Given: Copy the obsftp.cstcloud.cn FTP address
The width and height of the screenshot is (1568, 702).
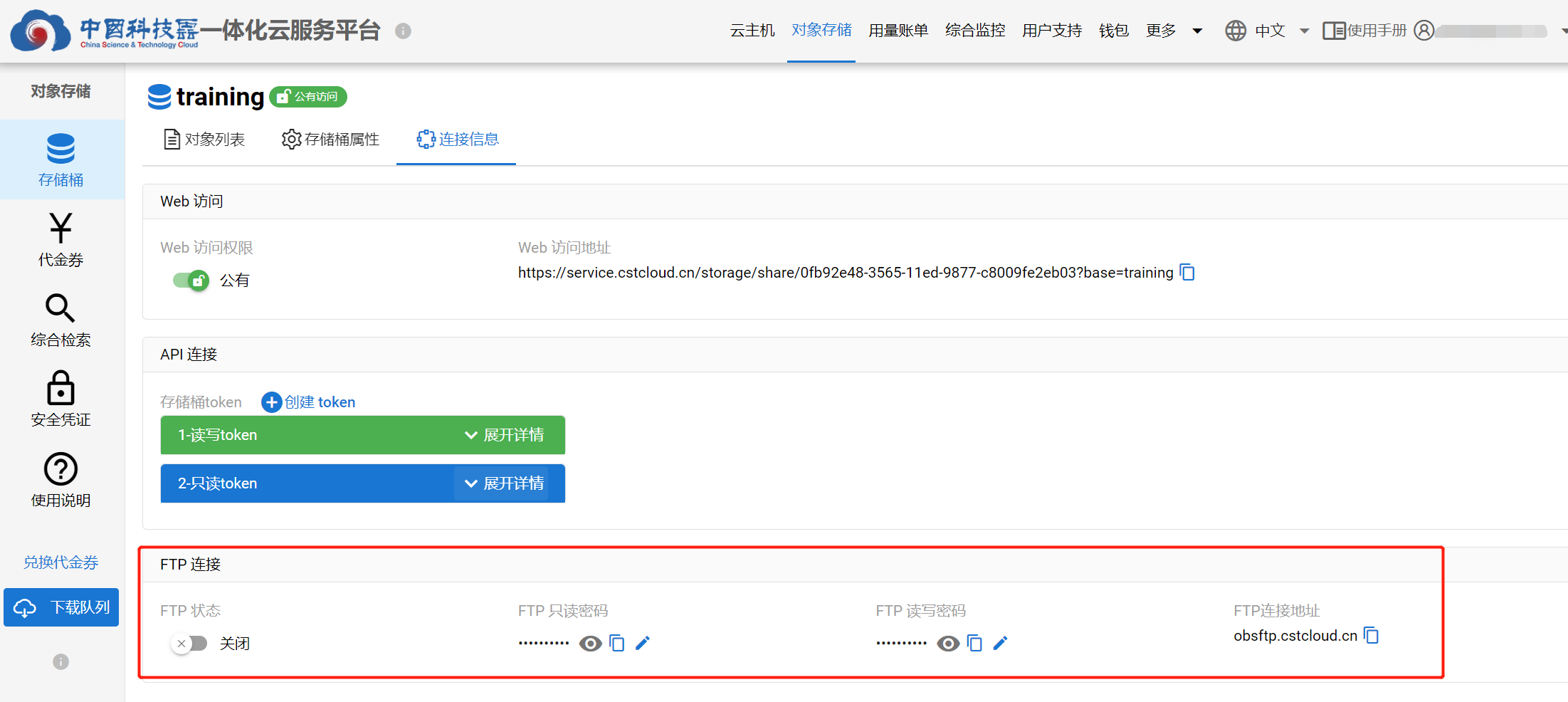Looking at the screenshot, I should click(x=1372, y=635).
